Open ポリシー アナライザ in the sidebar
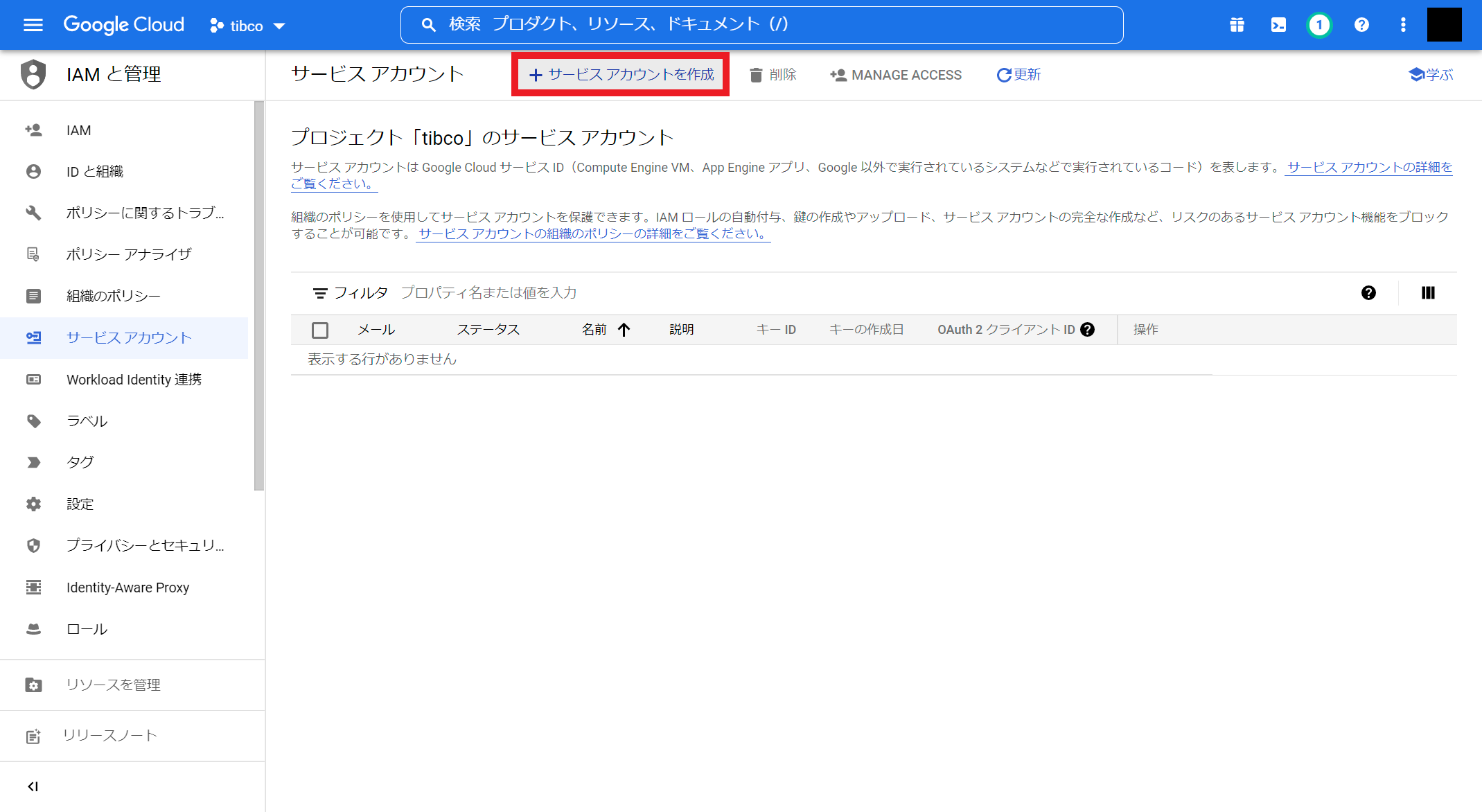This screenshot has height=812, width=1482. (124, 255)
